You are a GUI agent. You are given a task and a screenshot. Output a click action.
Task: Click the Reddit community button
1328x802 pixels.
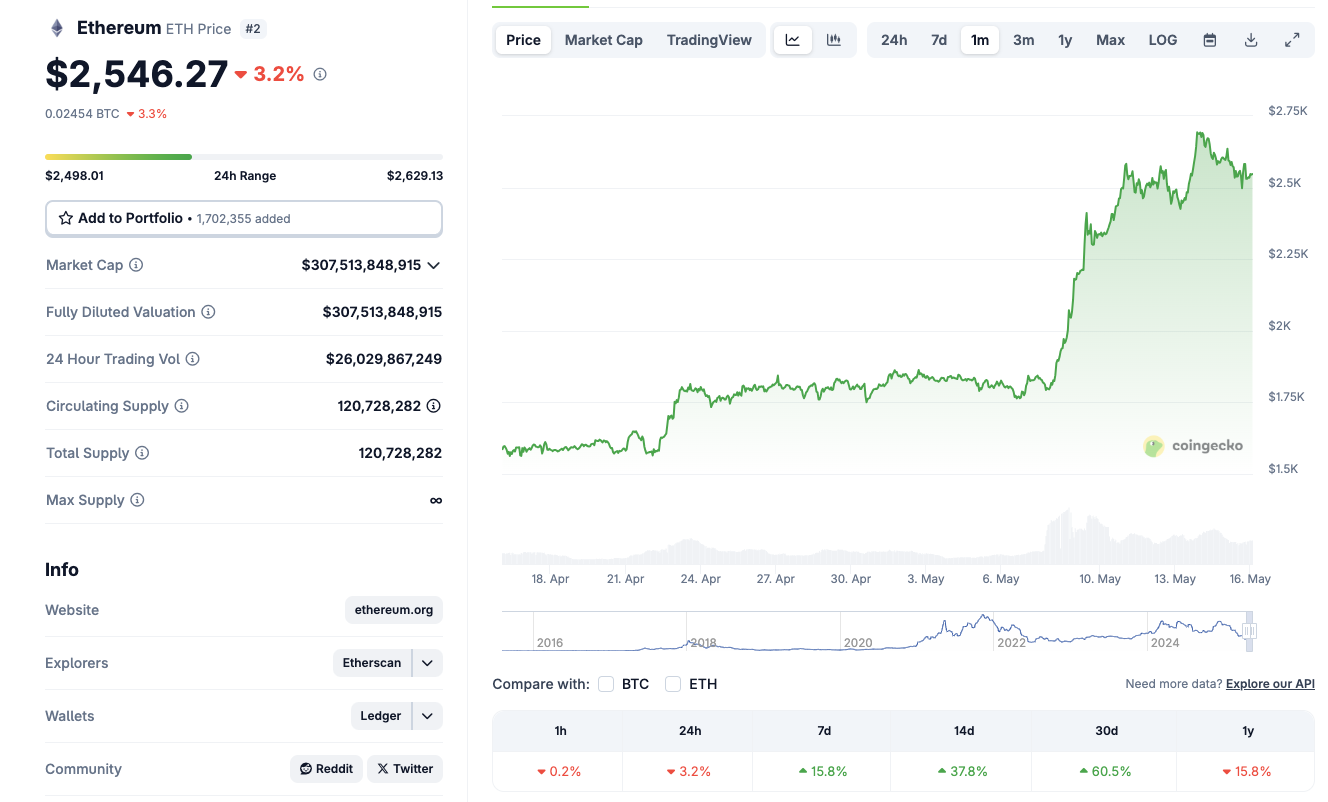tap(327, 769)
